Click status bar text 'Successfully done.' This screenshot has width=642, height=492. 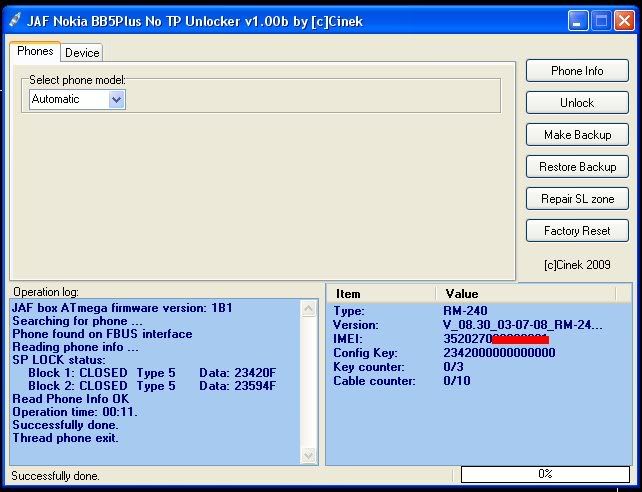tap(55, 476)
